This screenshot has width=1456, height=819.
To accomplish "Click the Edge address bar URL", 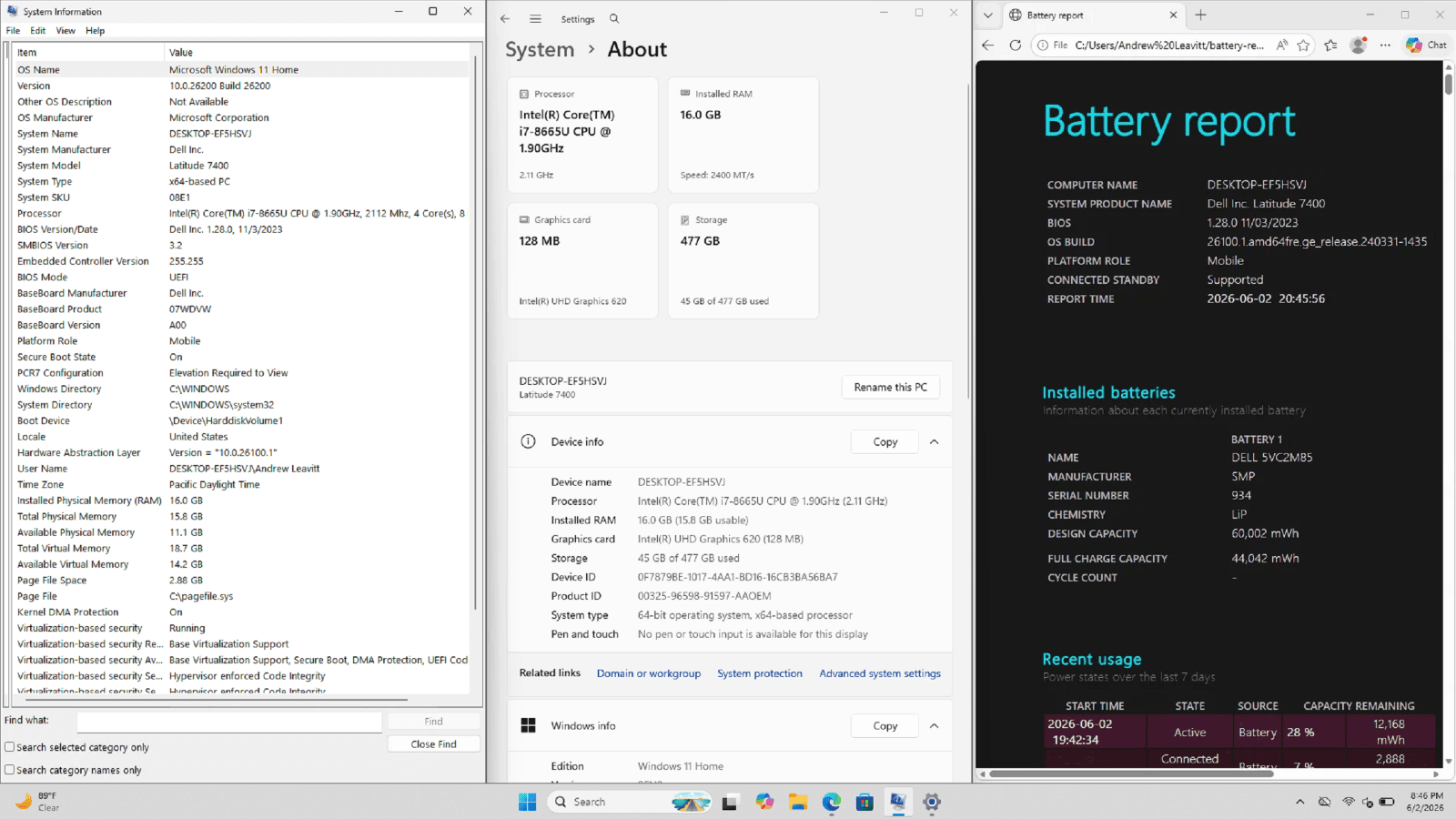I will [x=1169, y=45].
